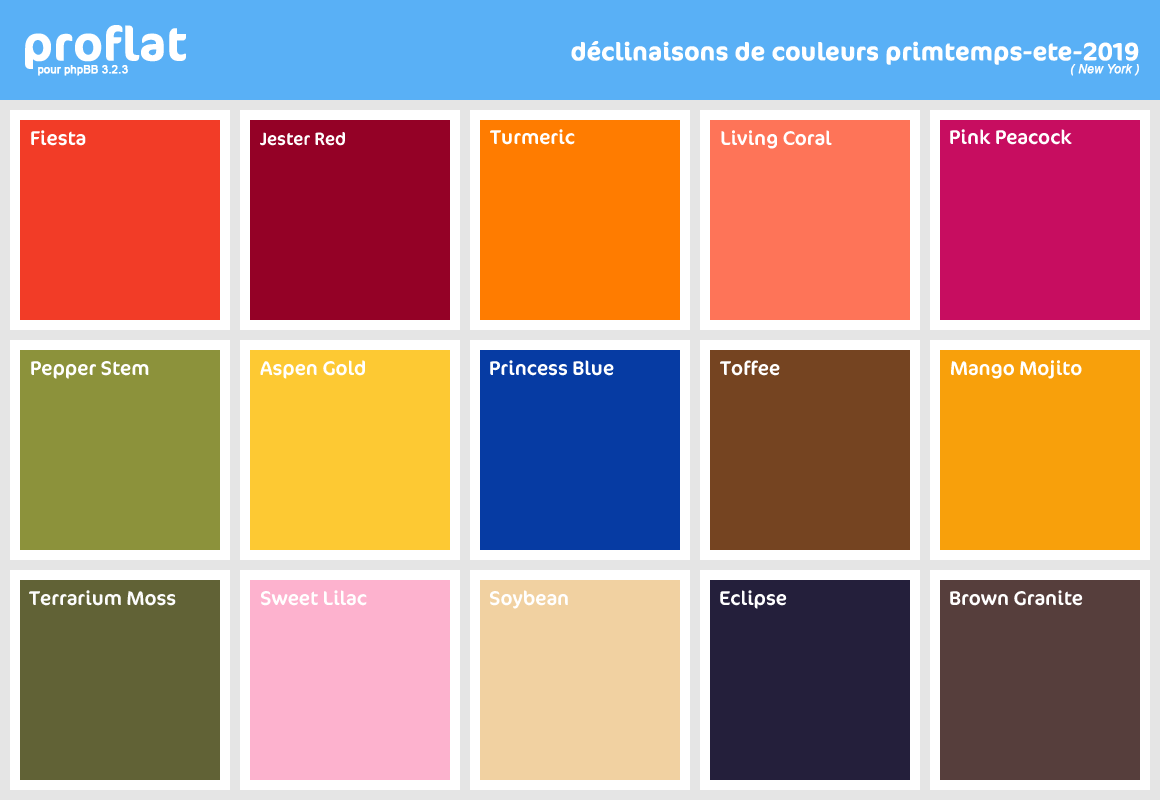Select the Eclipse dark navy tile
The image size is (1160, 800).
click(810, 680)
